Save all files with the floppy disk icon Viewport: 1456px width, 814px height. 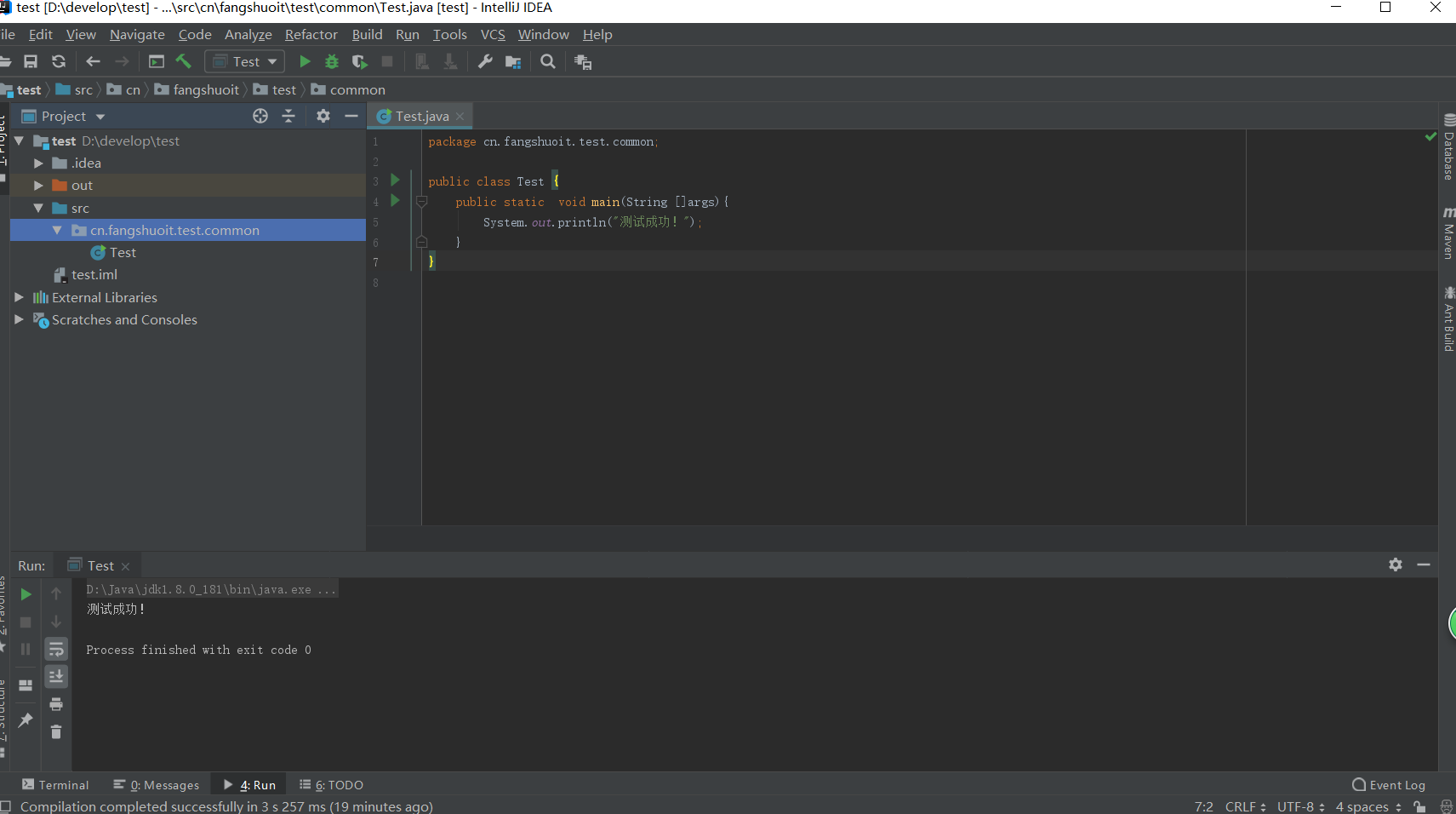pos(31,61)
